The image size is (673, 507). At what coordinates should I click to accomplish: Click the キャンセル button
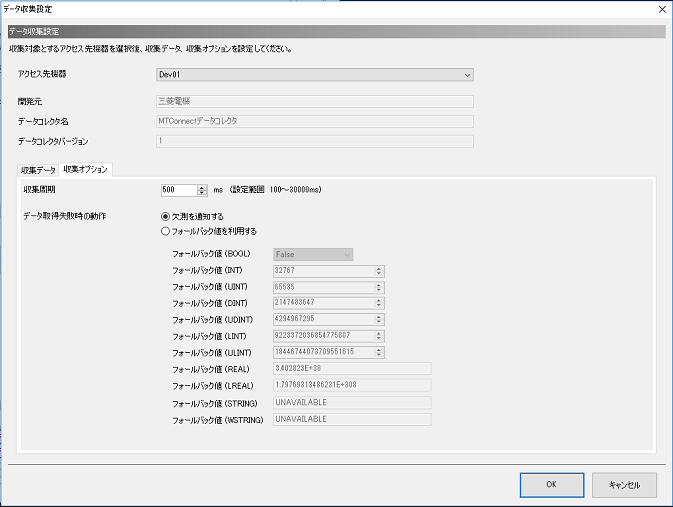point(624,485)
